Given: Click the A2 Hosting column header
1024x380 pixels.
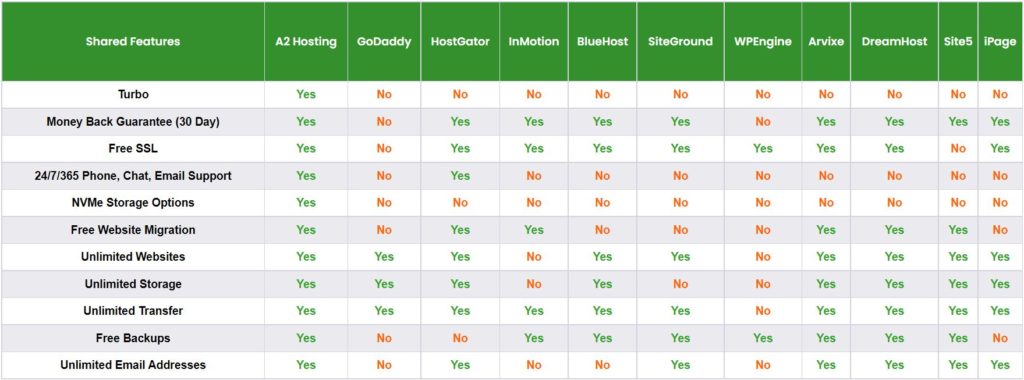Looking at the screenshot, I should pos(306,42).
